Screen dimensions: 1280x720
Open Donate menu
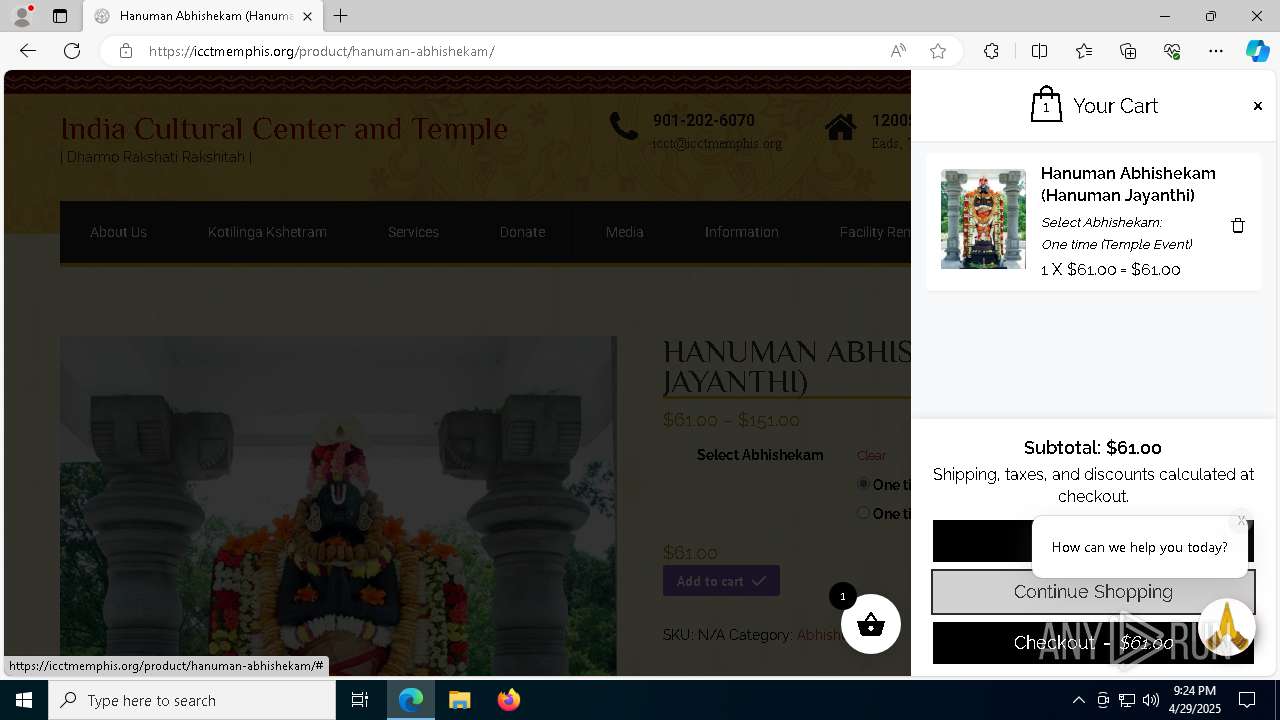522,232
